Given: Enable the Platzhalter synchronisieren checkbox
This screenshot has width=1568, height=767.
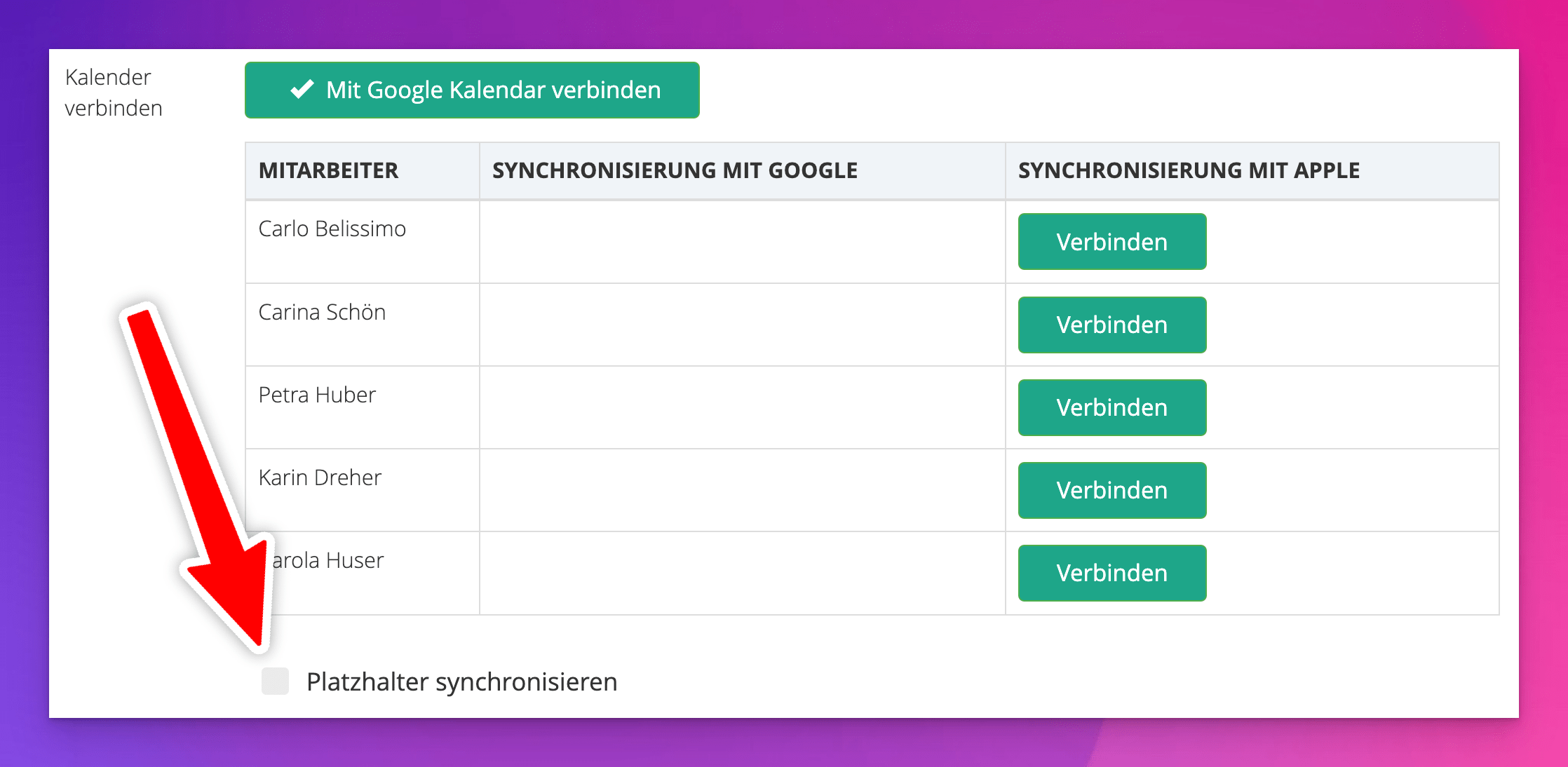Looking at the screenshot, I should pyautogui.click(x=275, y=681).
